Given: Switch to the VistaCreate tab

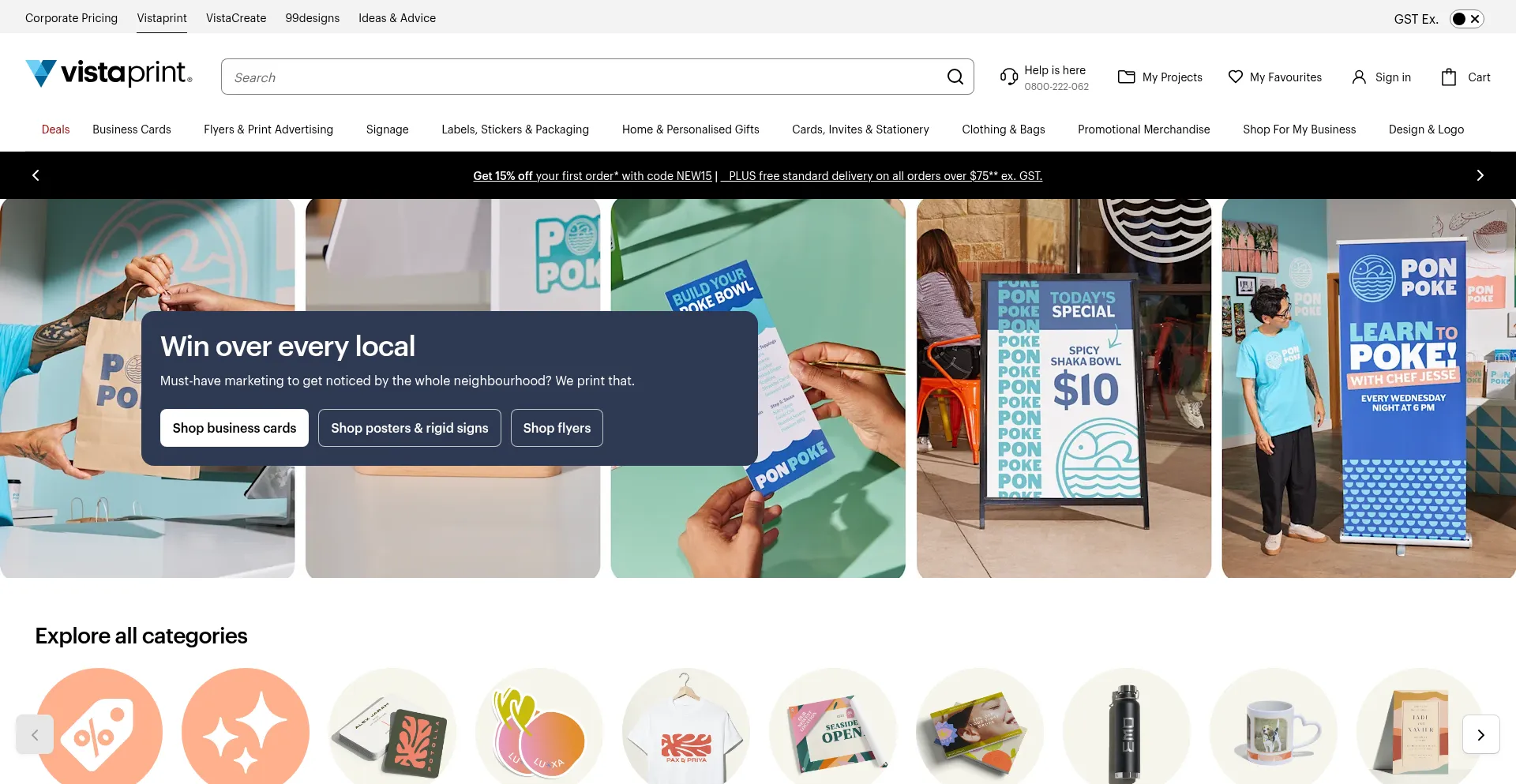Looking at the screenshot, I should point(236,17).
